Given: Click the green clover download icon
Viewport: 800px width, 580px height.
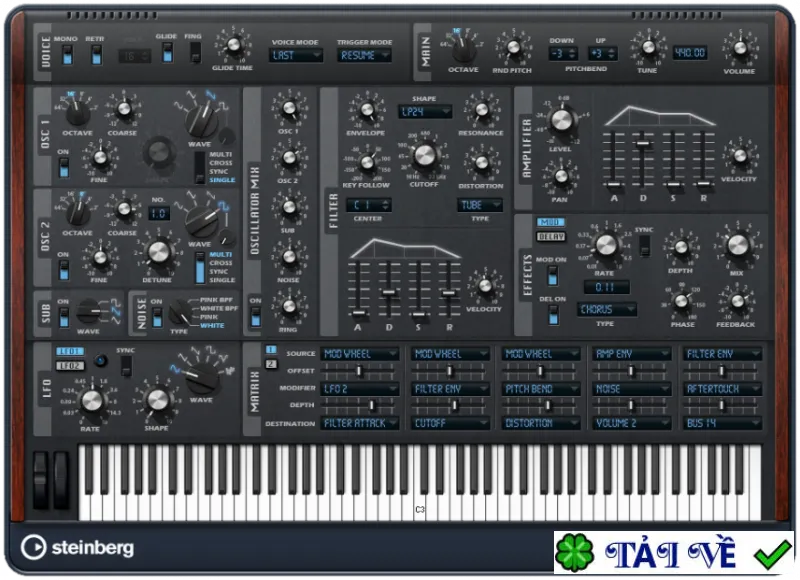Looking at the screenshot, I should (575, 552).
